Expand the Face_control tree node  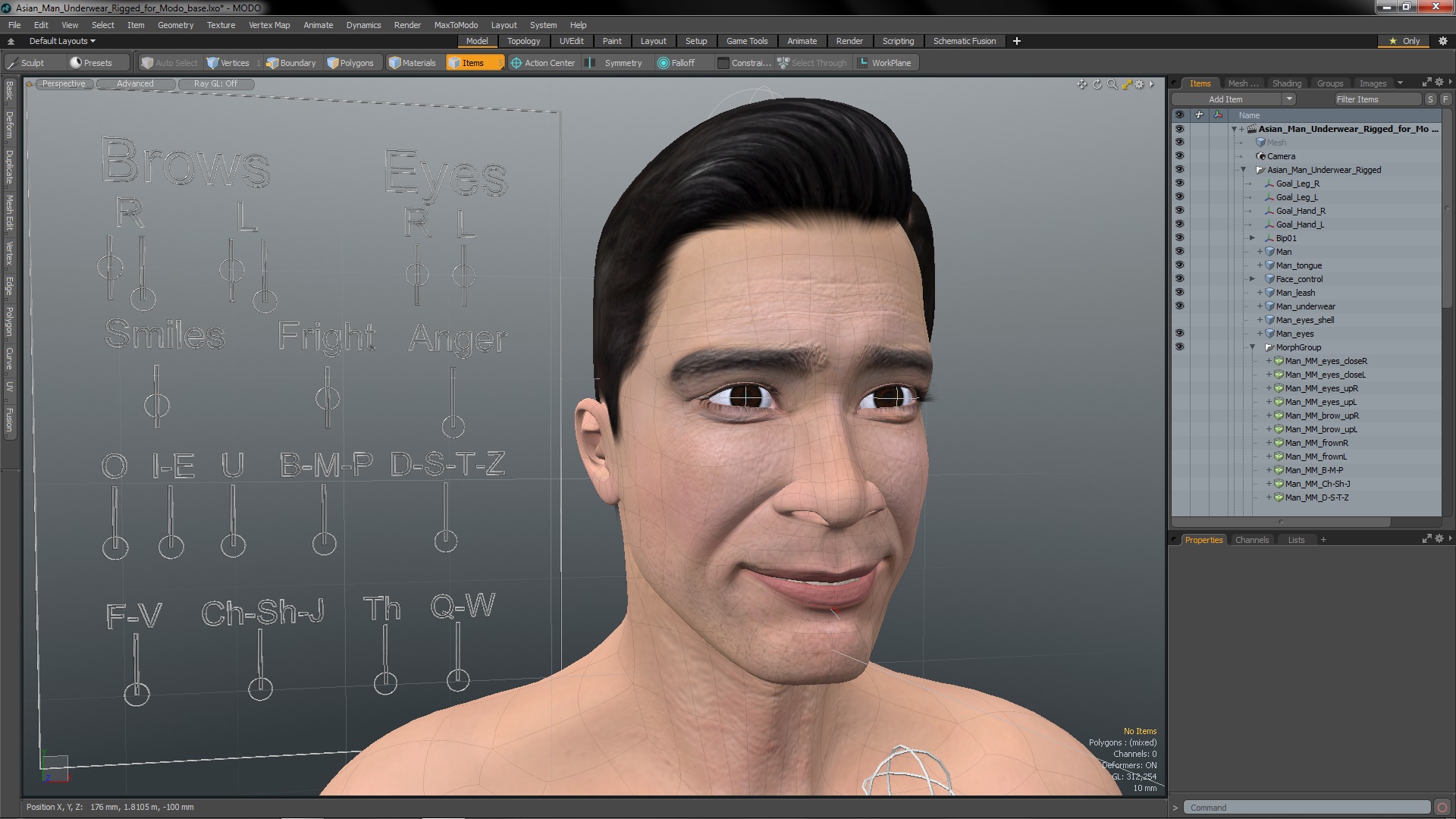pyautogui.click(x=1252, y=279)
